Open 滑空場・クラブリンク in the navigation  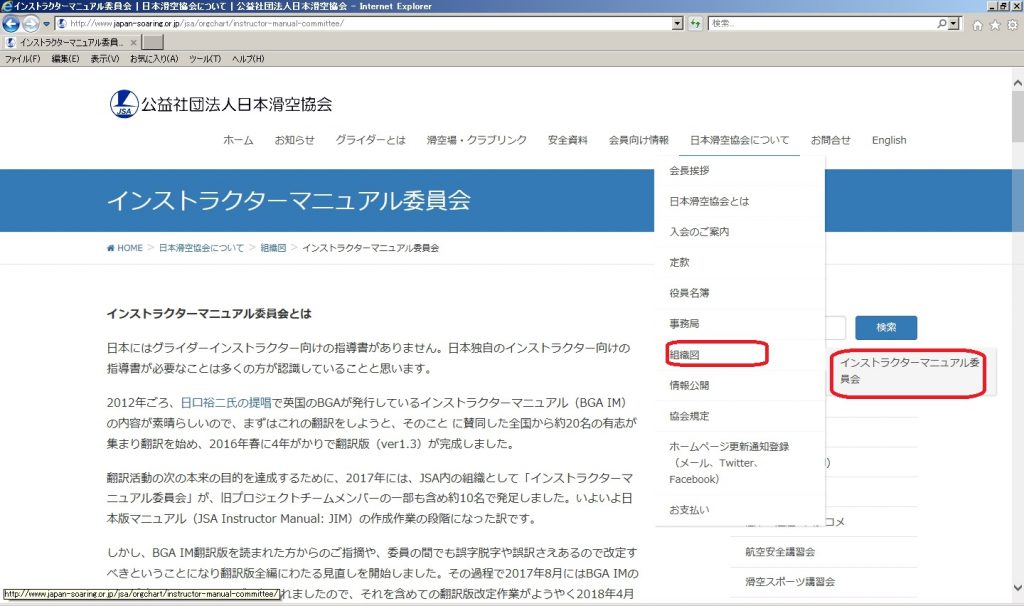coord(477,140)
